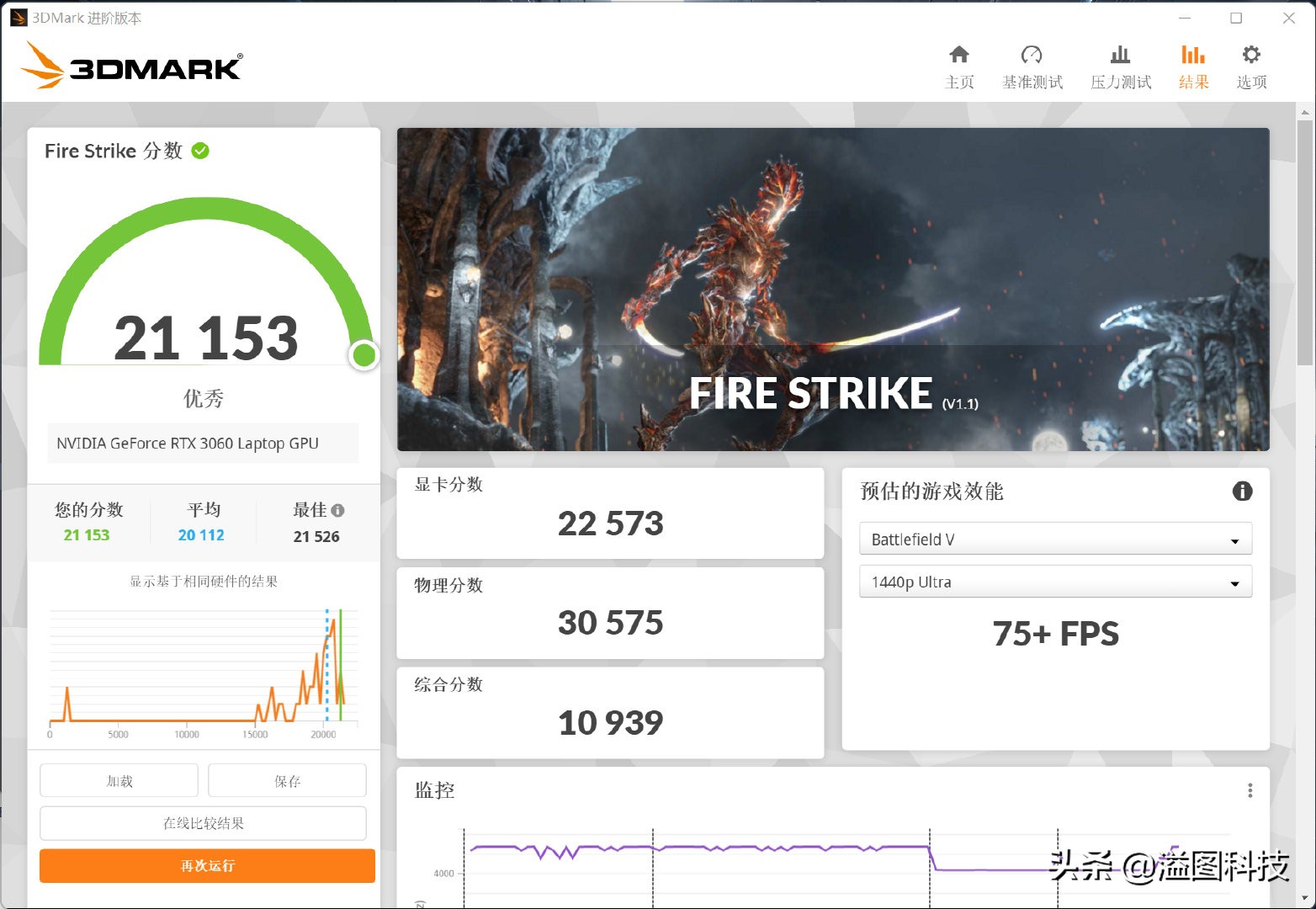Click the 物理分数 value 30 575
Screen dimensions: 1316x909
610,623
